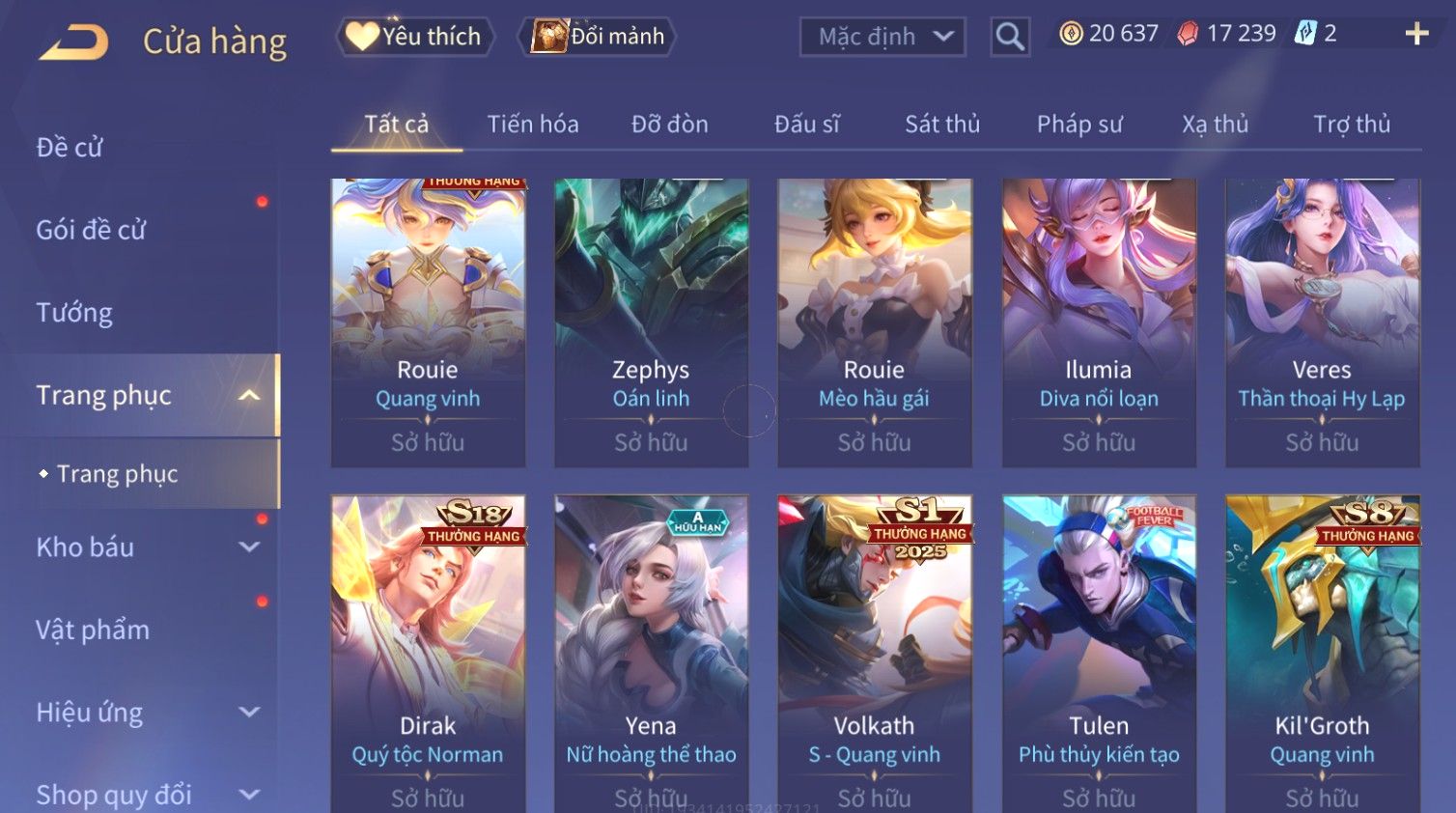Switch to the Sát thủ tab
1456x813 pixels.
(x=942, y=124)
